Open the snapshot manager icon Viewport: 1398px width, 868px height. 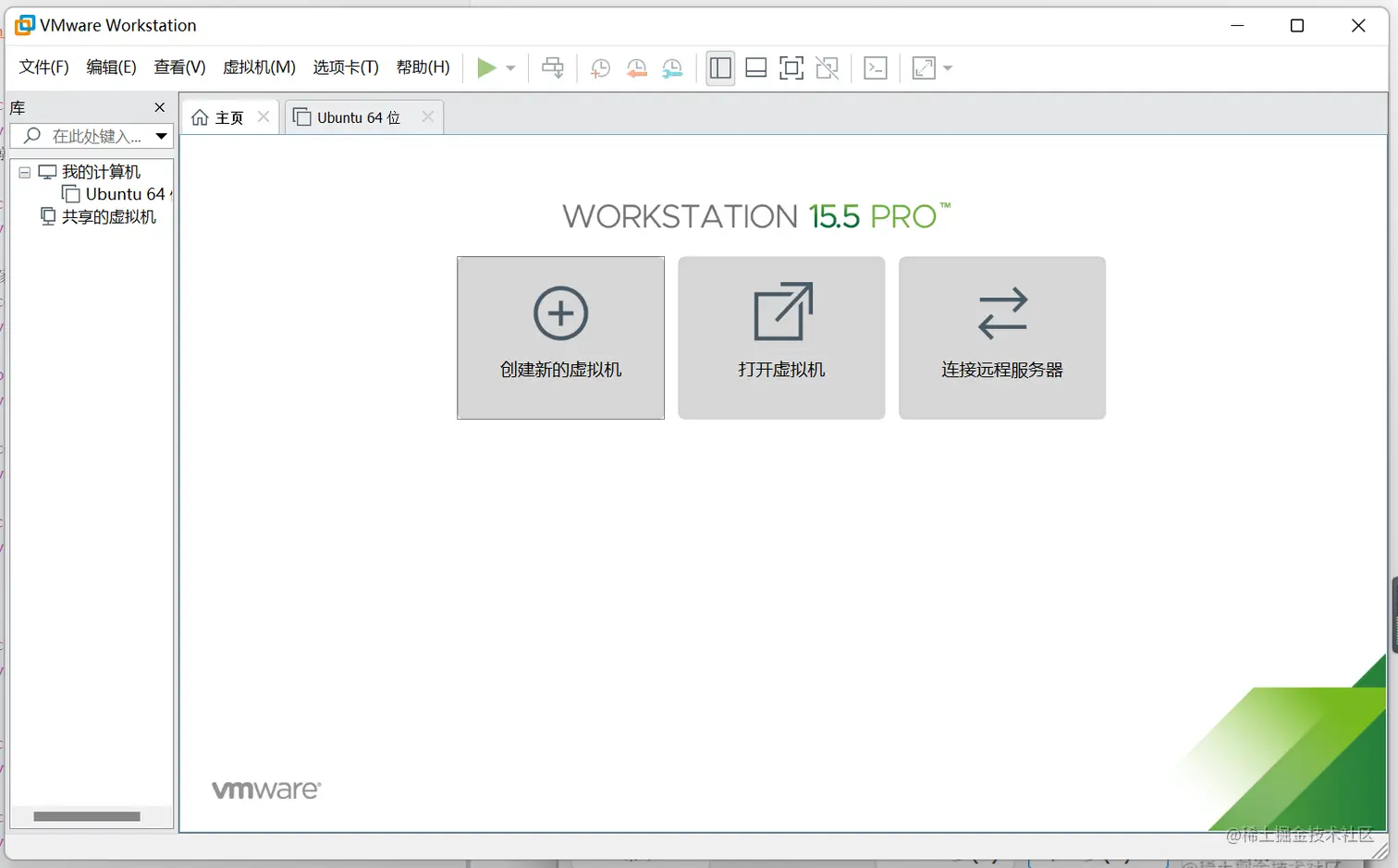point(672,67)
